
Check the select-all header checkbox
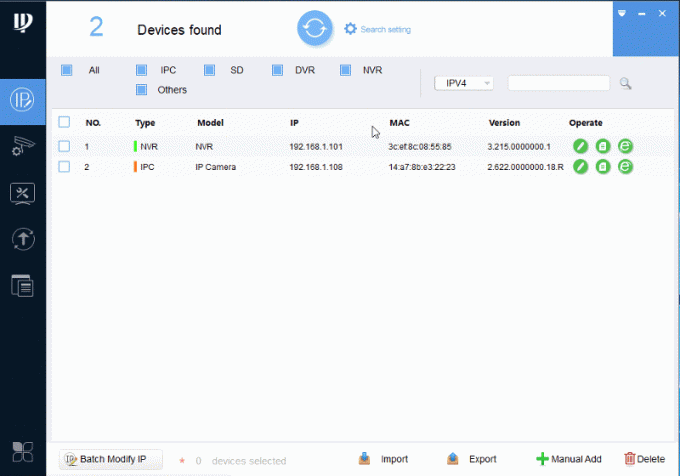pos(64,122)
